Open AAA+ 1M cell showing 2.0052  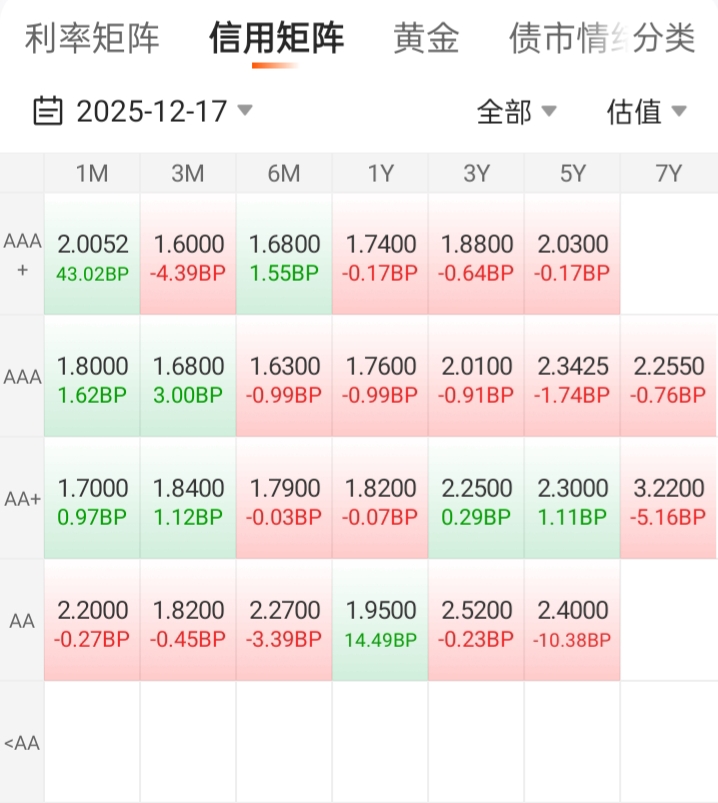(x=92, y=255)
